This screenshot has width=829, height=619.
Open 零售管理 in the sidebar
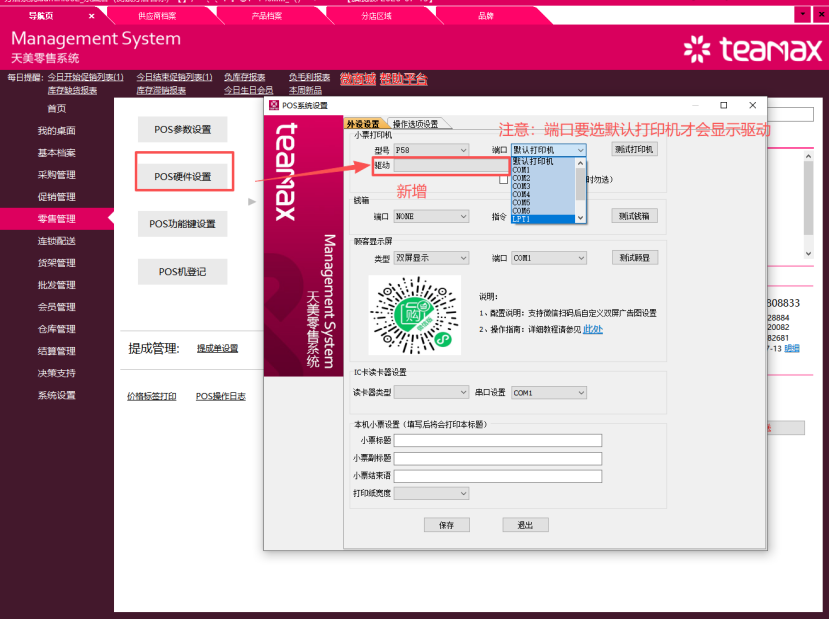(57, 219)
